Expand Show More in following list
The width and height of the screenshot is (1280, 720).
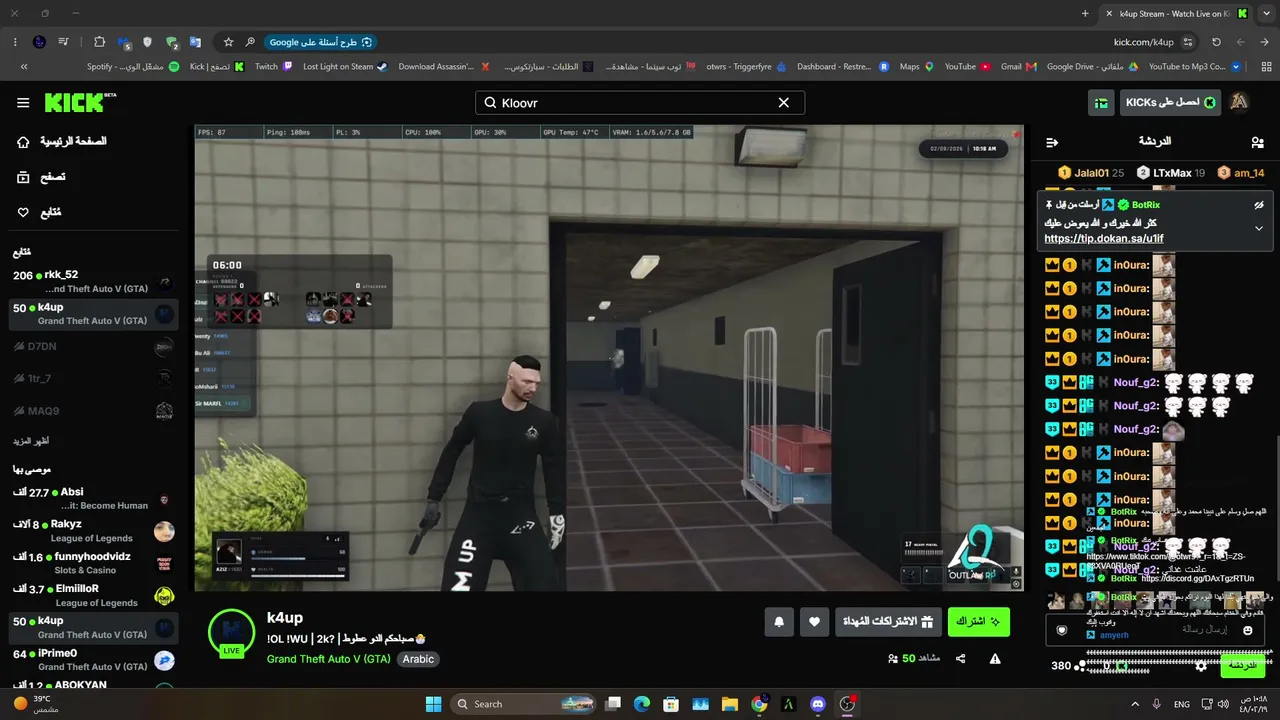click(31, 441)
